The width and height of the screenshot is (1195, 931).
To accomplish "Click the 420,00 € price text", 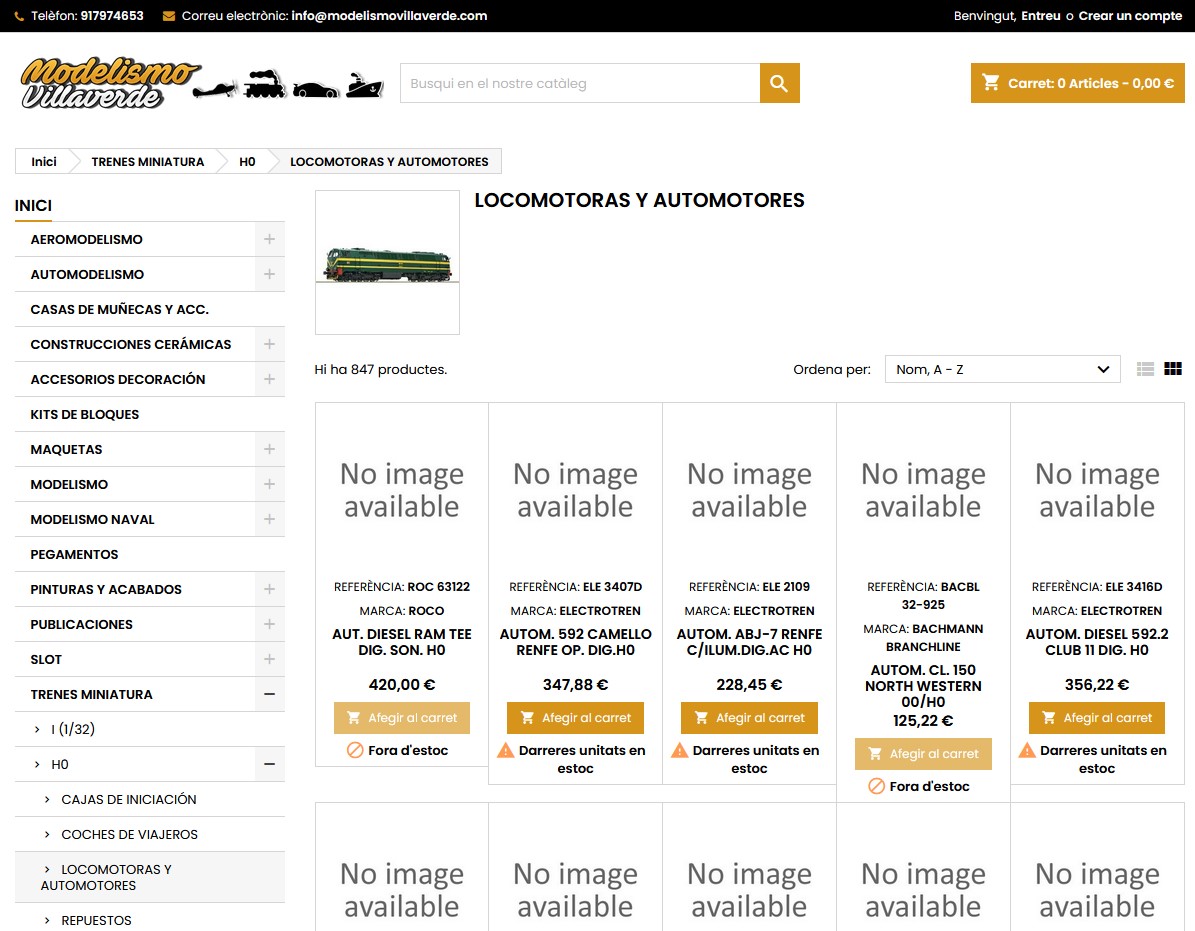I will [x=402, y=685].
